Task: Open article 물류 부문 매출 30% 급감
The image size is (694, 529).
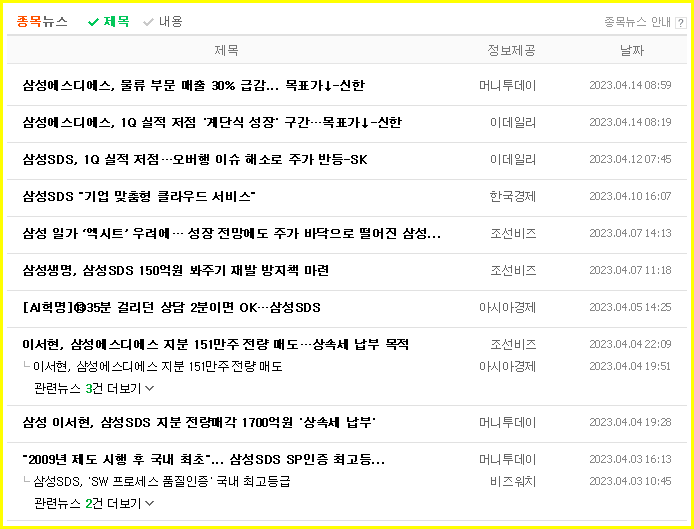Action: coord(193,85)
